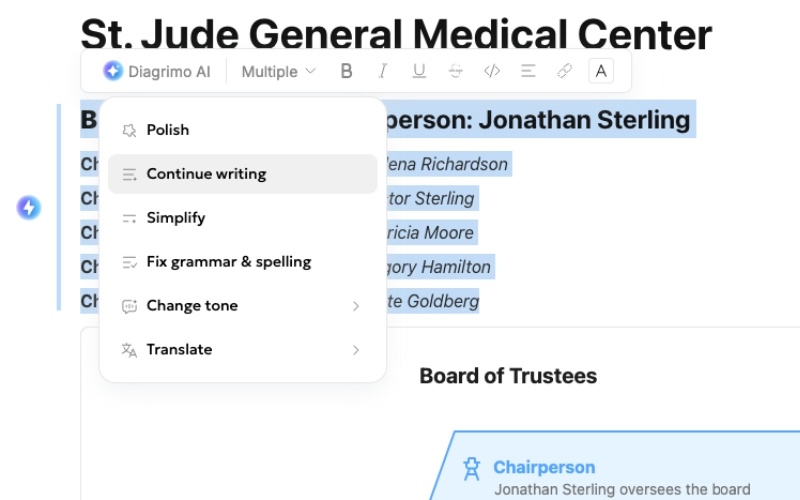Expand the Multiple text style dropdown

pos(278,71)
